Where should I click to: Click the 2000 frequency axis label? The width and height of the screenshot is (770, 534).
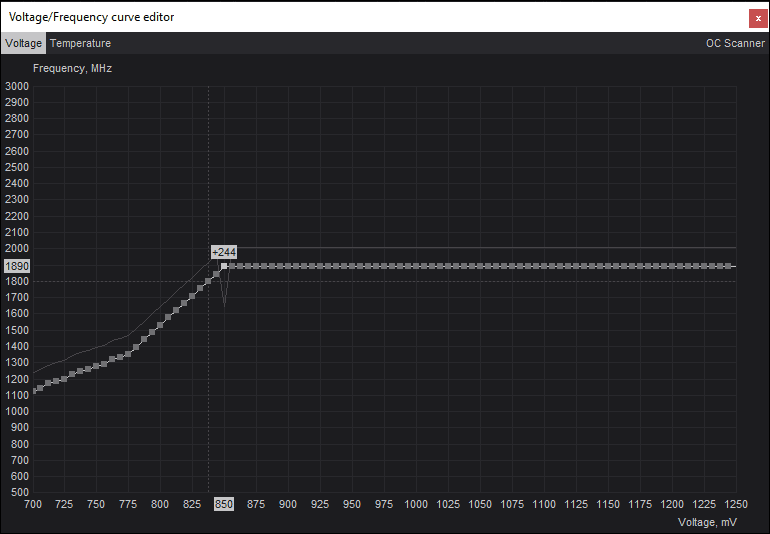pyautogui.click(x=17, y=249)
